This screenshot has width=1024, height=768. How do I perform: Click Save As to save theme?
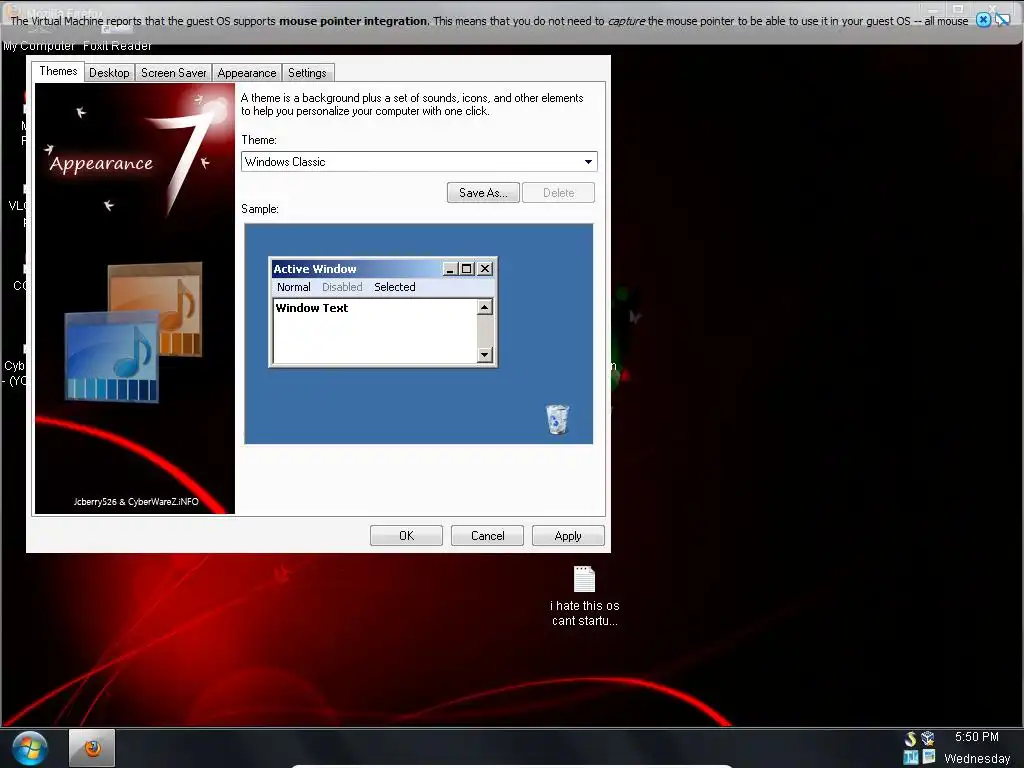[483, 193]
